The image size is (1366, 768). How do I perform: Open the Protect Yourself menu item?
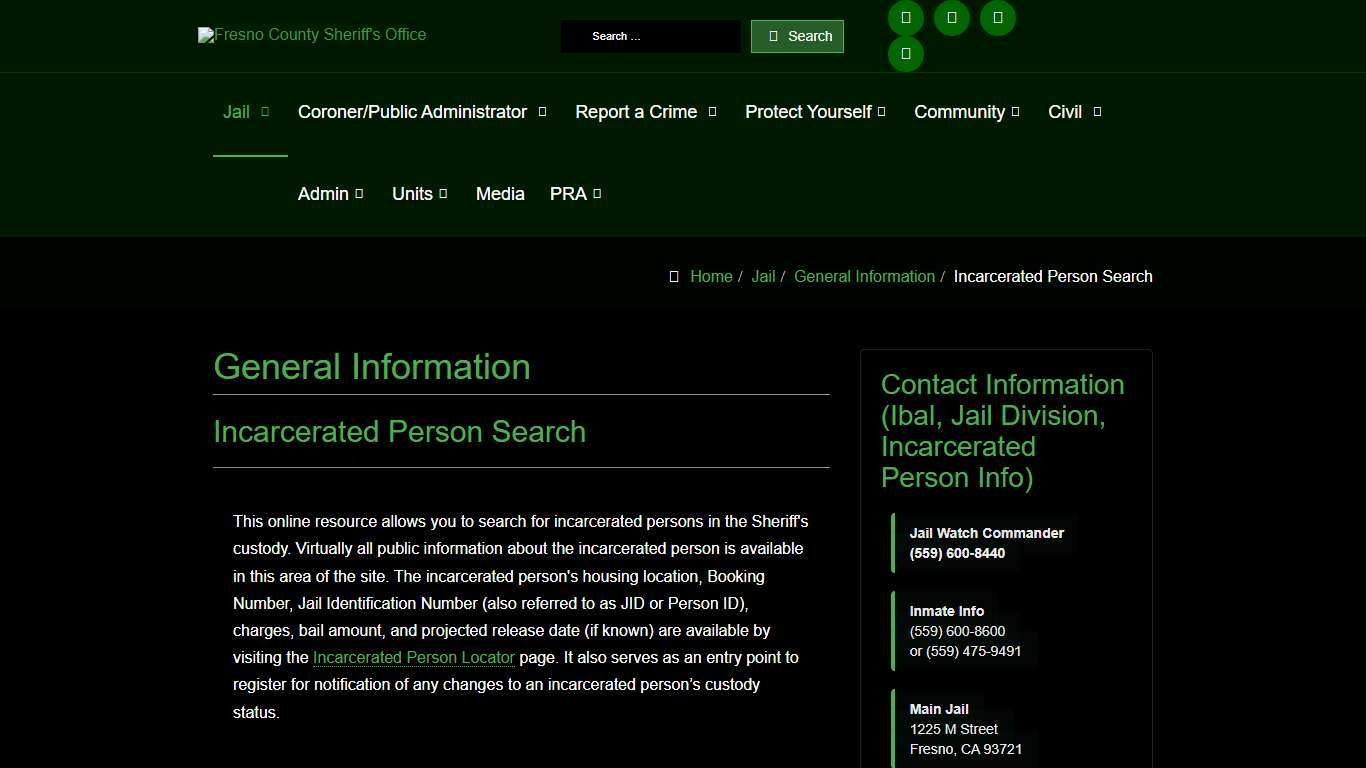click(808, 112)
